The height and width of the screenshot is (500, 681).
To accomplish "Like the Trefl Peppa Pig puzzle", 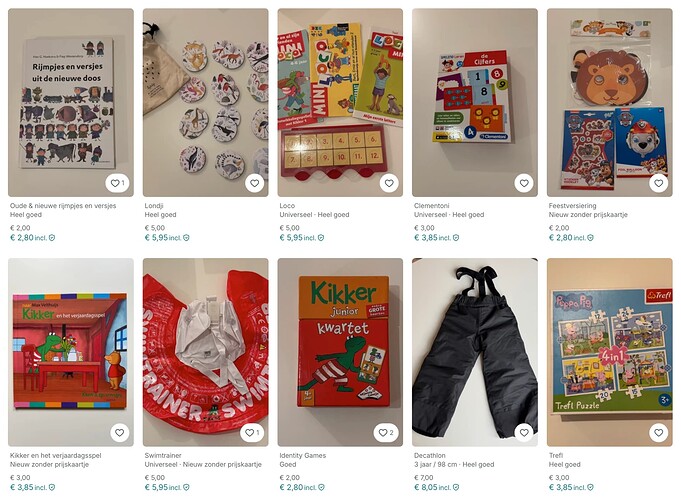I will (658, 433).
